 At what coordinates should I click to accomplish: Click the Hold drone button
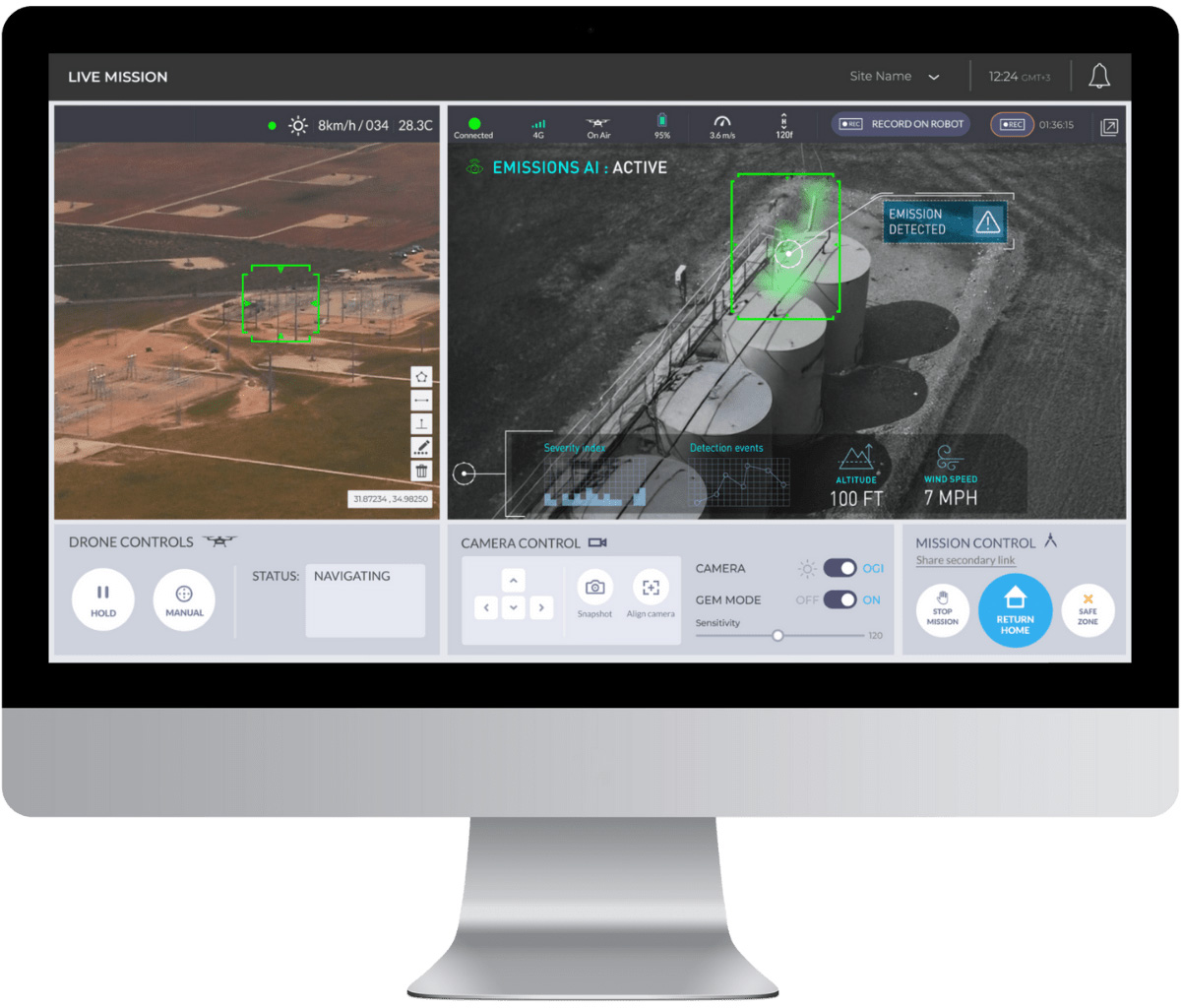pyautogui.click(x=103, y=598)
